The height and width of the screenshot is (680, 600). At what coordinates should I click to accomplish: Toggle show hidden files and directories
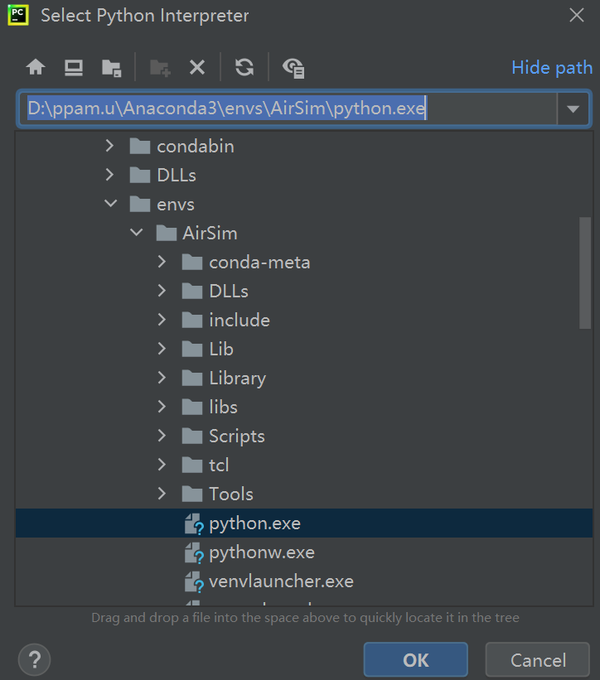point(293,67)
